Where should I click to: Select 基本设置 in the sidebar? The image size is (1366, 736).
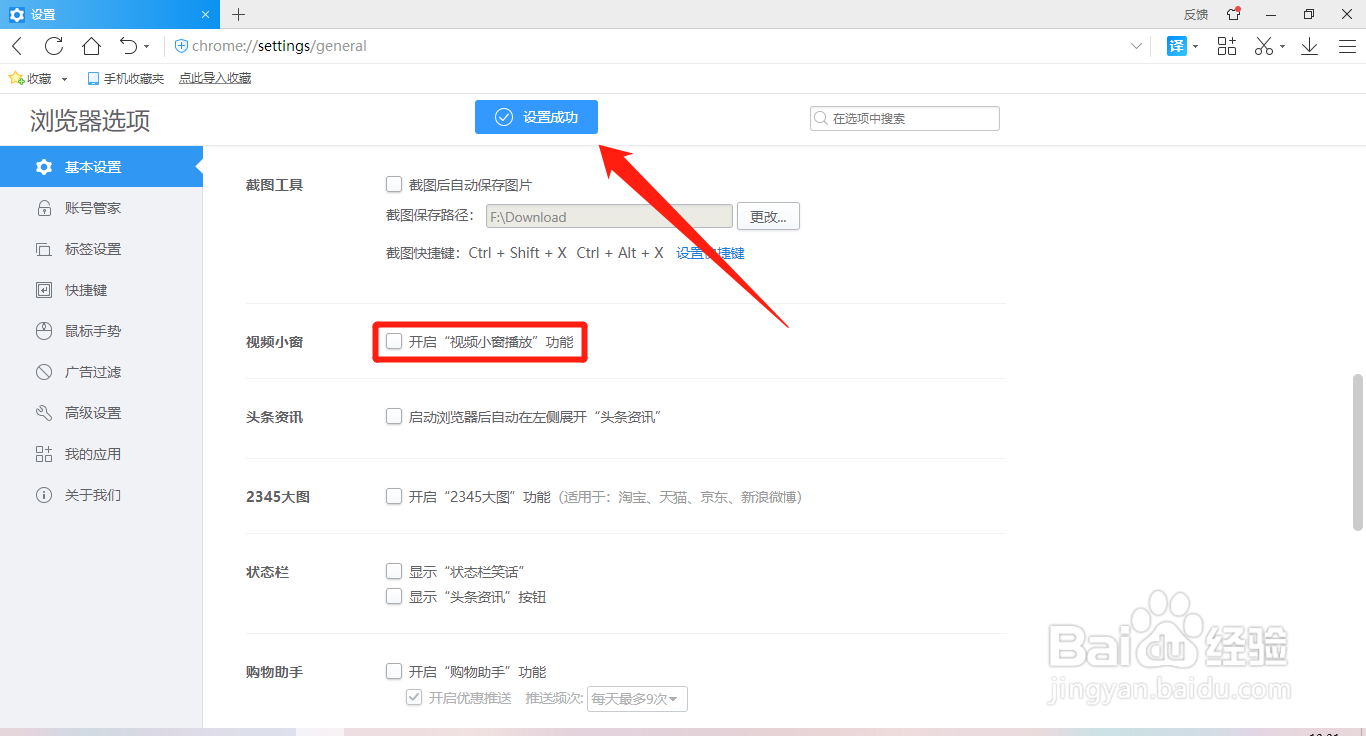(100, 167)
